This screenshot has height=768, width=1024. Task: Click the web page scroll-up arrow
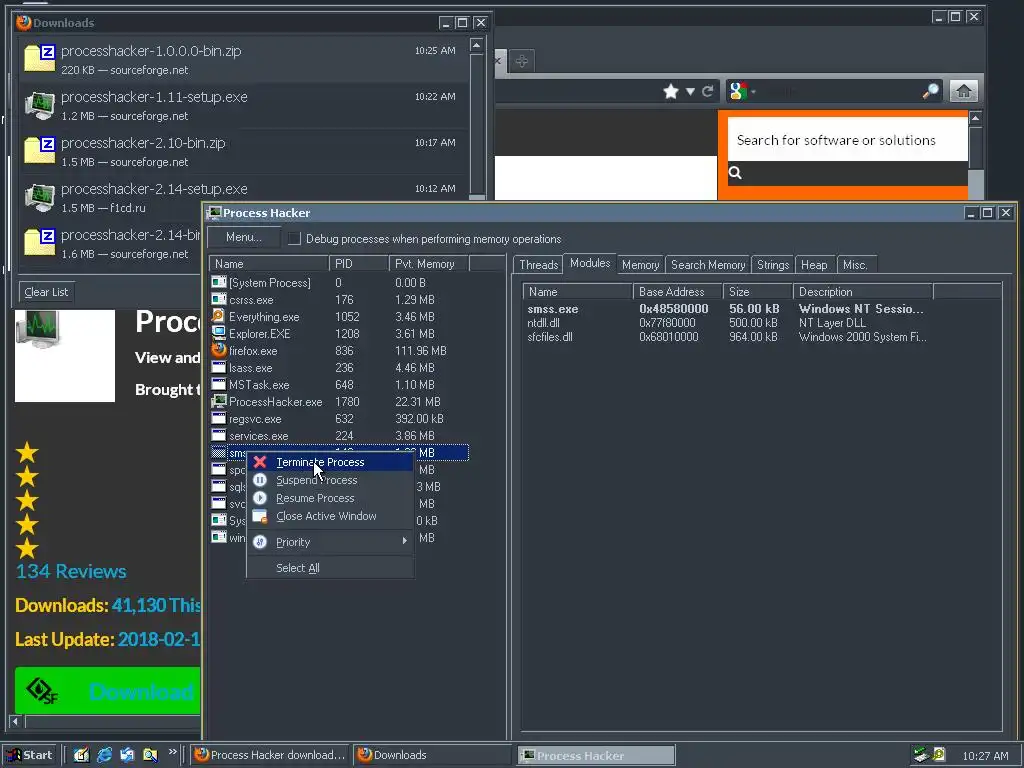click(x=976, y=118)
